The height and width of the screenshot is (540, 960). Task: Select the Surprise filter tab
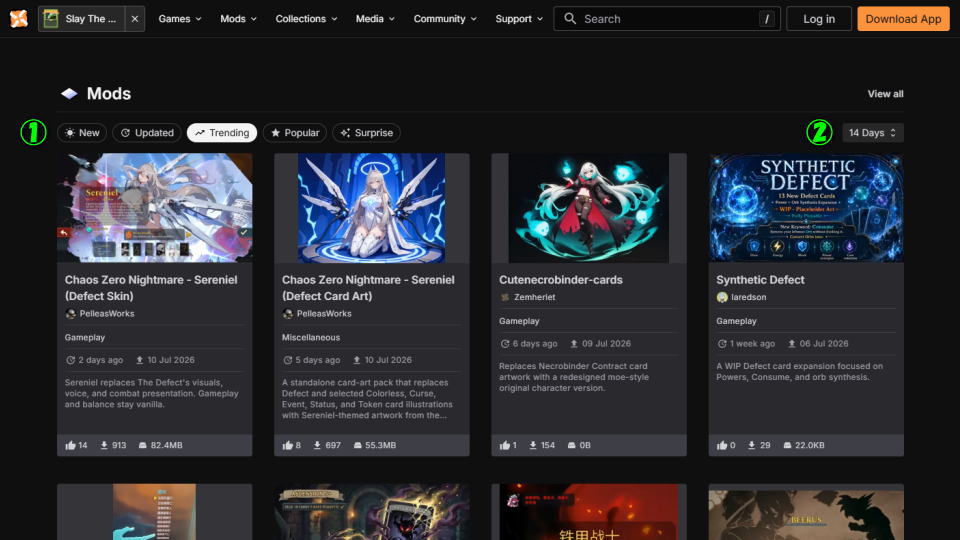tap(366, 133)
